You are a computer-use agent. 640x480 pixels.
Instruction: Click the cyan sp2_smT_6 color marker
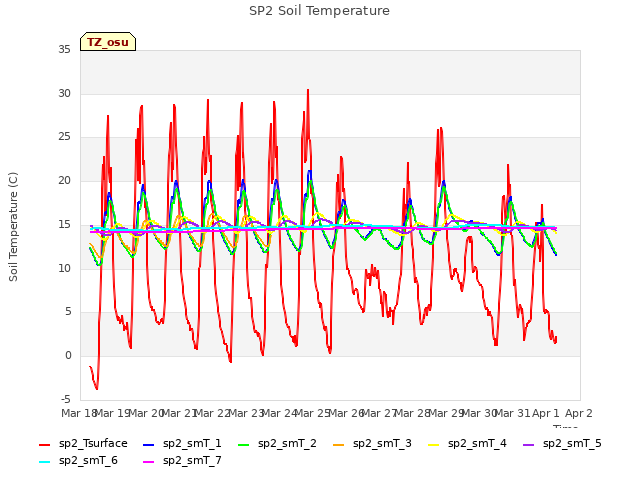(44, 462)
